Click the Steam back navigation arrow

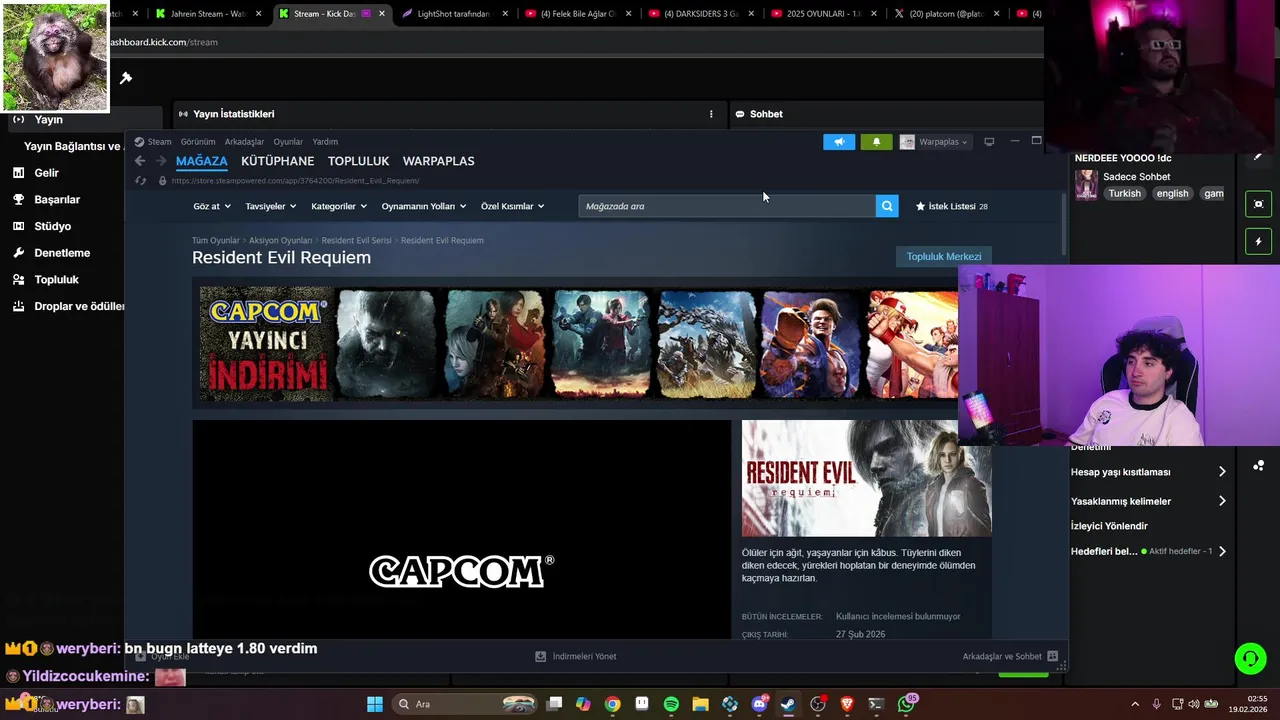140,161
